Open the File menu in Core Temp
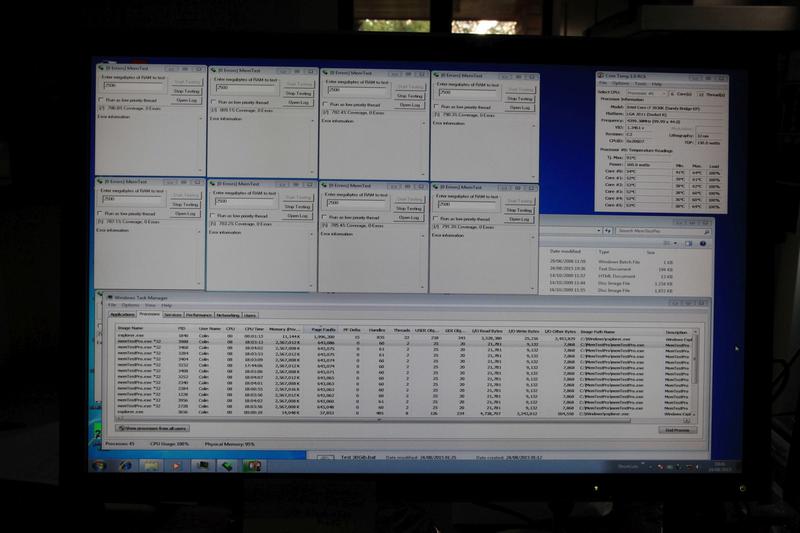The height and width of the screenshot is (533, 800). pos(603,83)
